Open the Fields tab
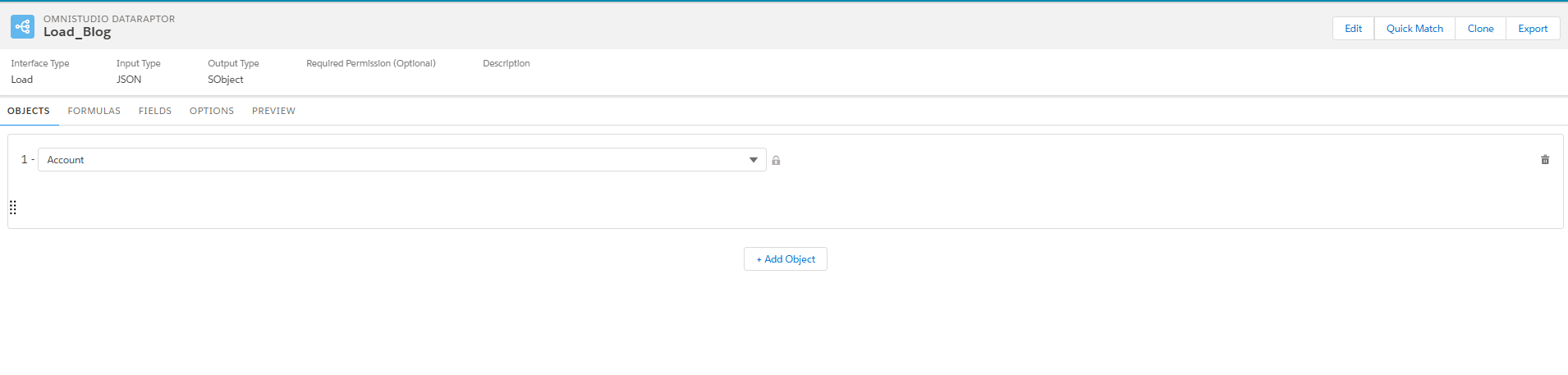The image size is (1568, 375). click(x=154, y=111)
